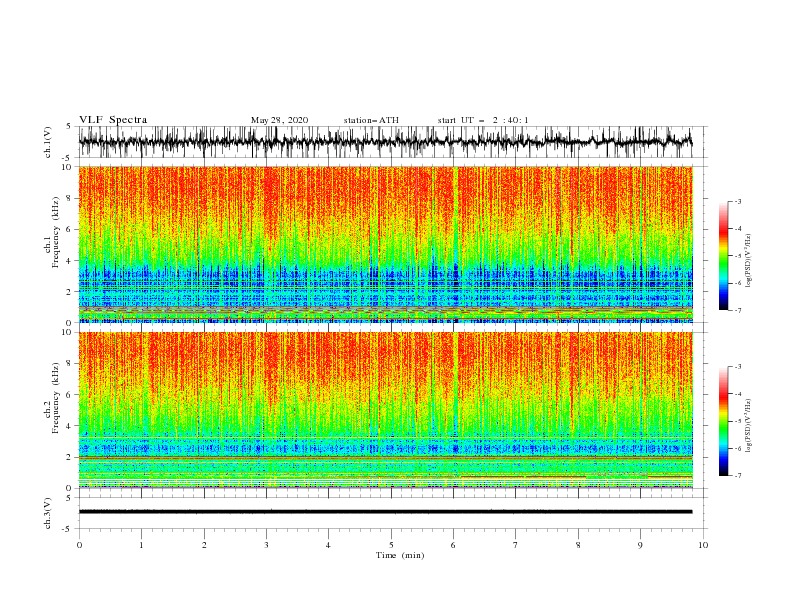Click the '2' kHz tick on ch.2 axis
This screenshot has height=612, width=792.
pyautogui.click(x=70, y=457)
